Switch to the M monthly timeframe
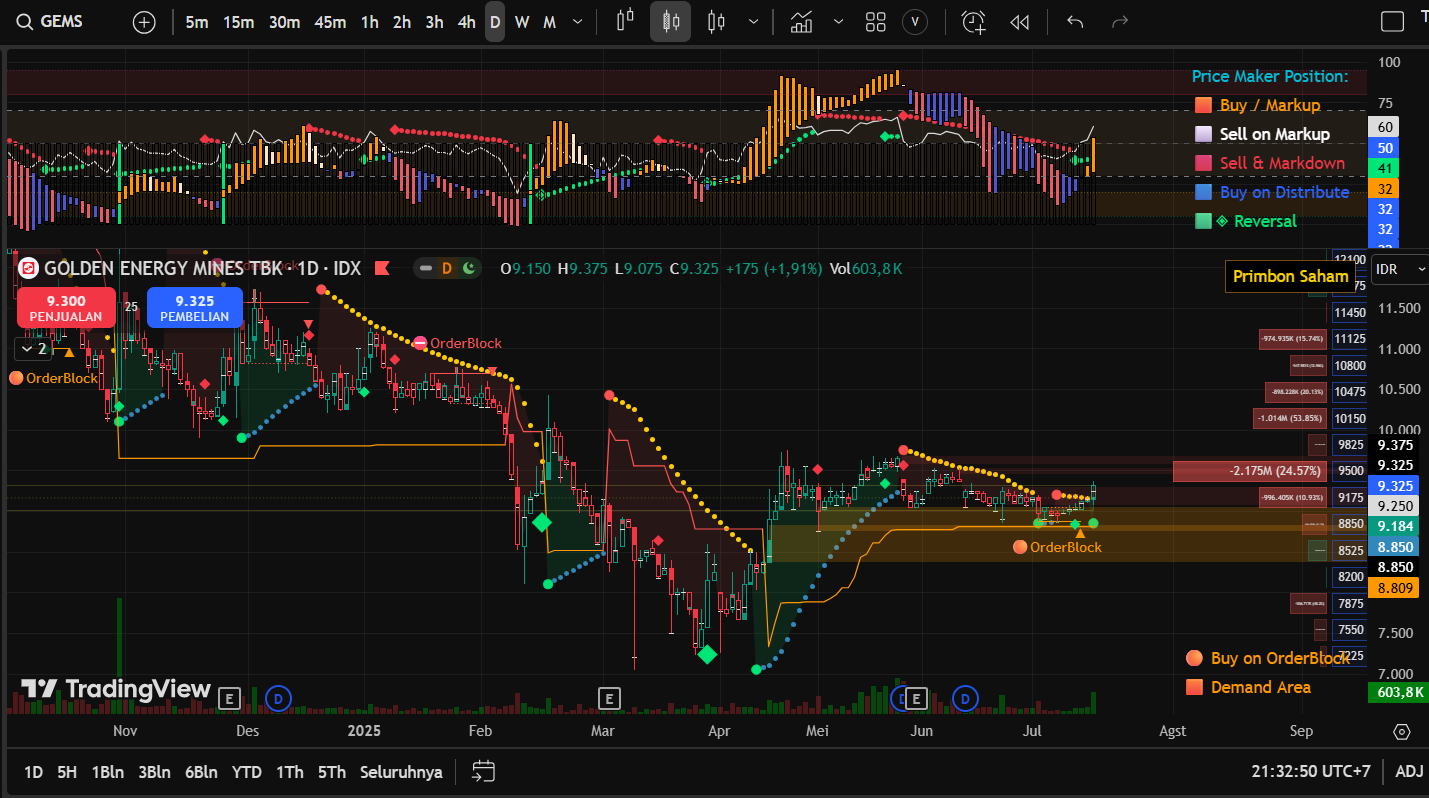The height and width of the screenshot is (798, 1429). pyautogui.click(x=549, y=22)
